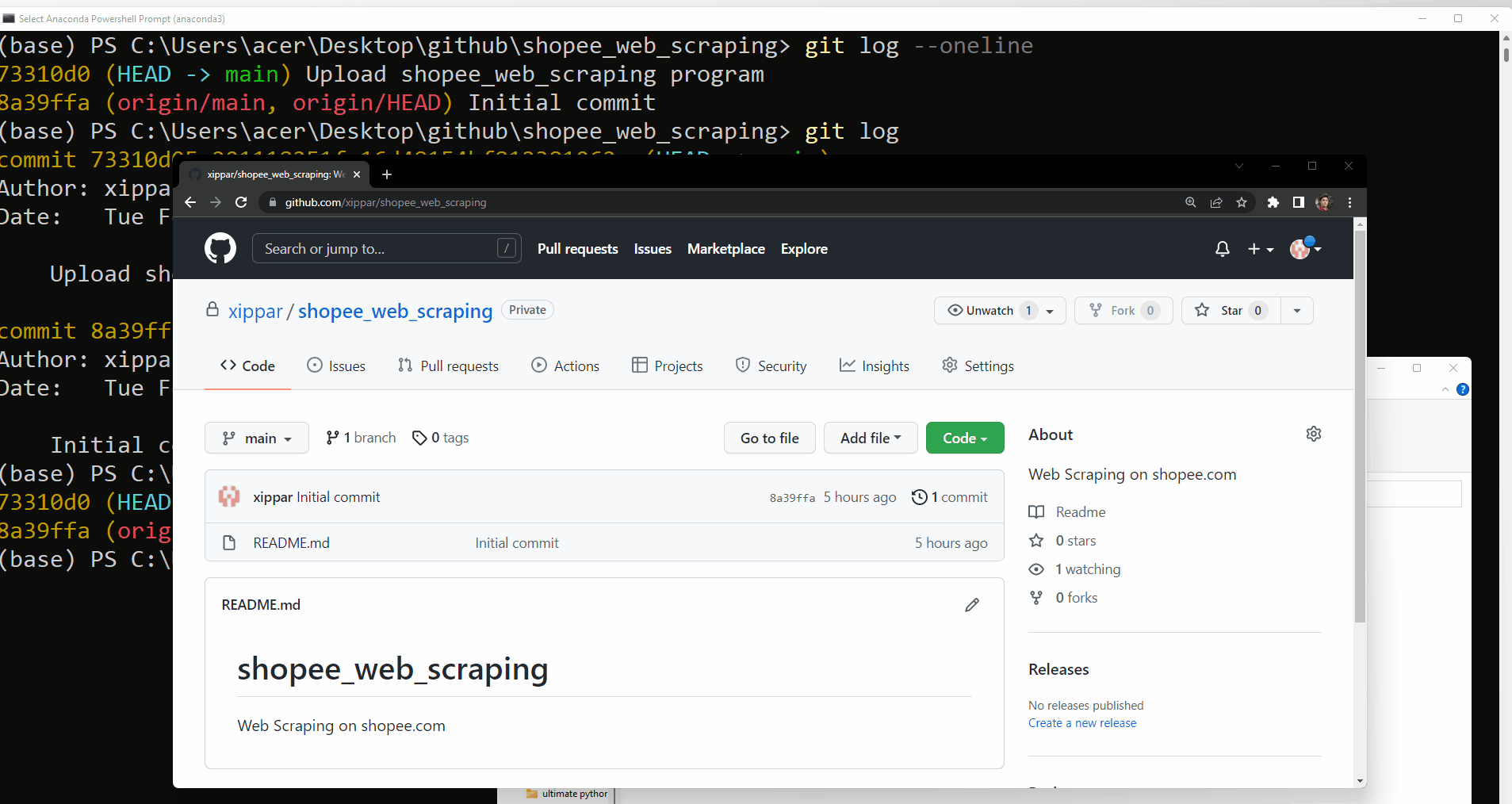The image size is (1512, 804).
Task: Open browser extensions puzzle icon
Action: coord(1273,202)
